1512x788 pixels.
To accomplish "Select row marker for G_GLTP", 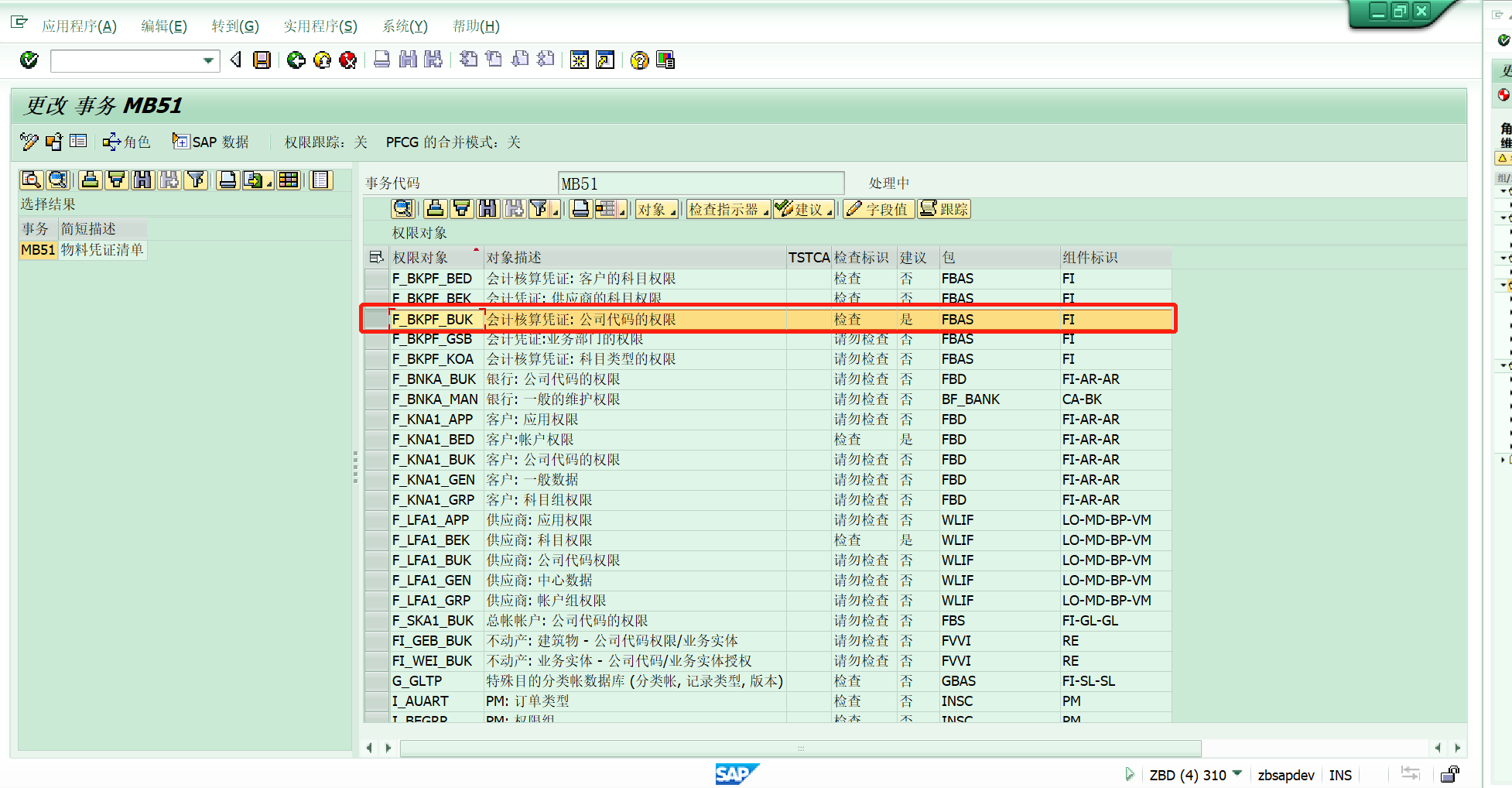I will point(377,681).
